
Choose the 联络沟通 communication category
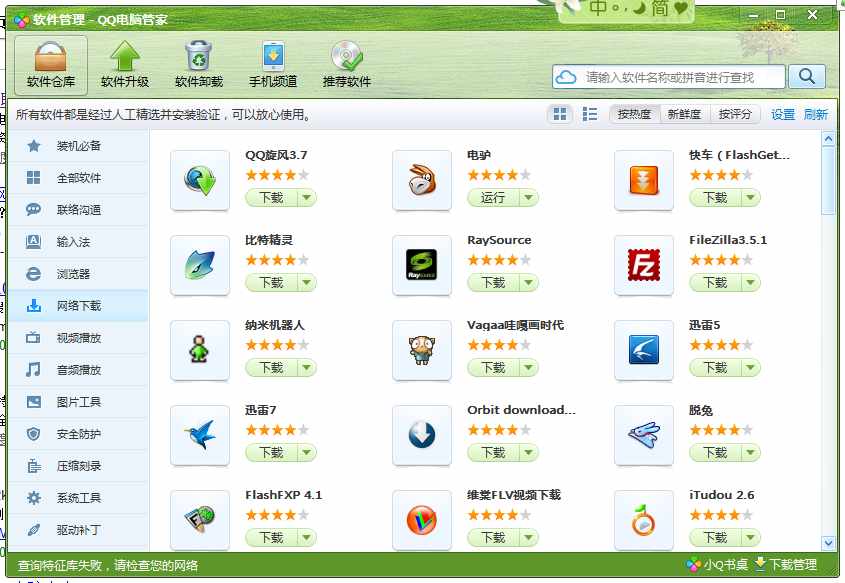(x=78, y=210)
